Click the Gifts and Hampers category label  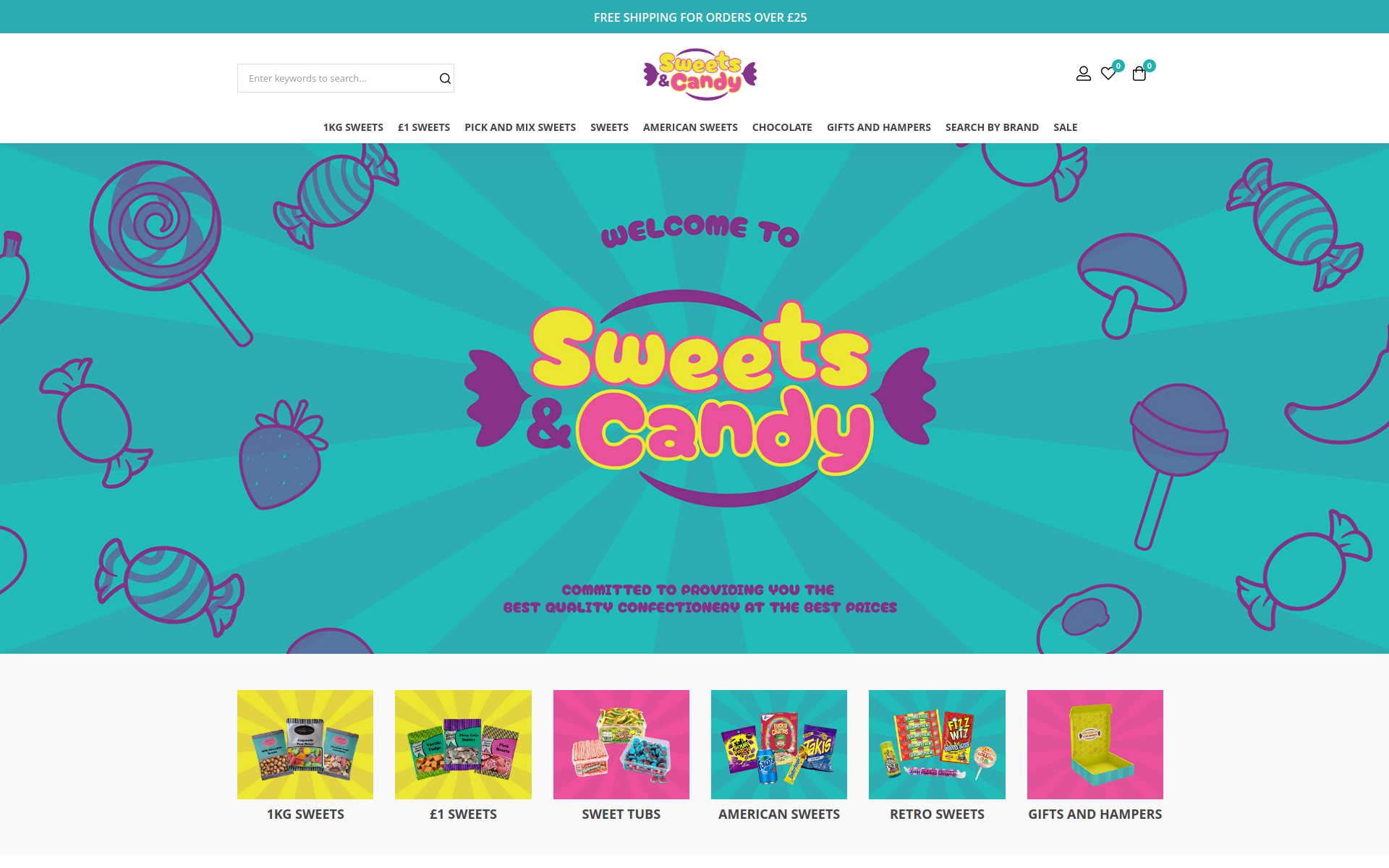click(1095, 814)
